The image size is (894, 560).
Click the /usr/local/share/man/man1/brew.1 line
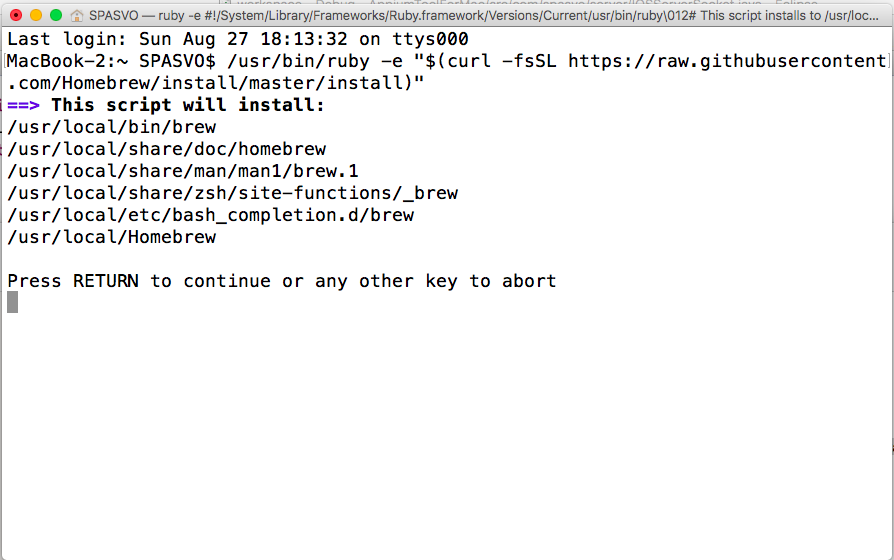pos(183,171)
